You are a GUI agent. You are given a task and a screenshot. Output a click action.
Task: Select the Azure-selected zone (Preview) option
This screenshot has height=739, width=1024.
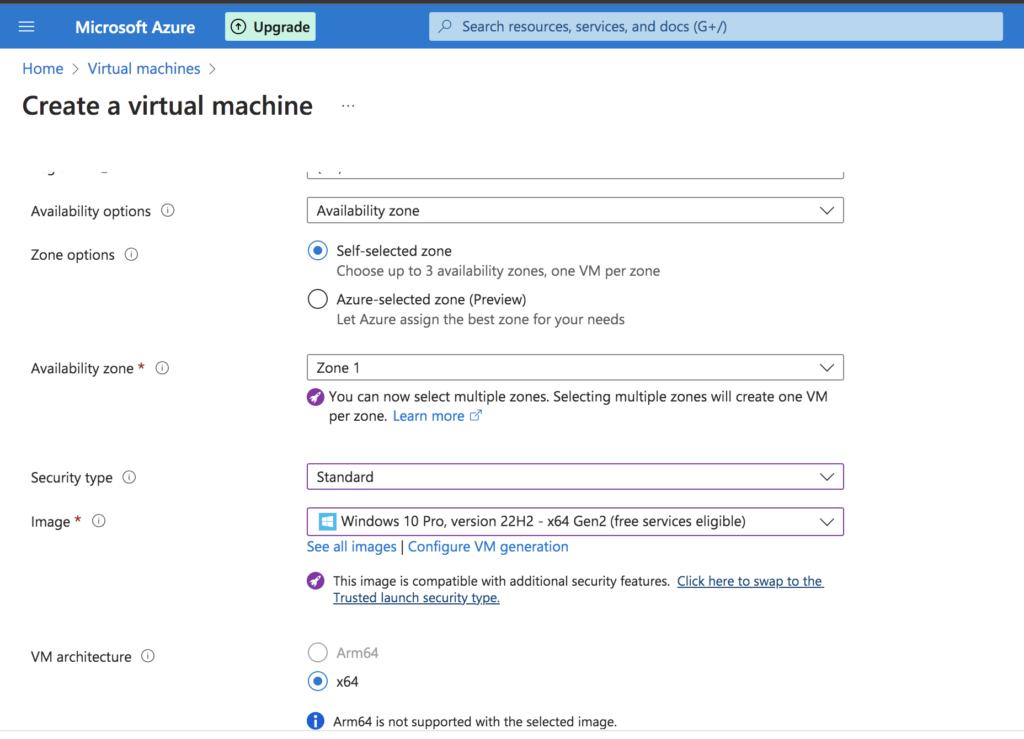[317, 299]
